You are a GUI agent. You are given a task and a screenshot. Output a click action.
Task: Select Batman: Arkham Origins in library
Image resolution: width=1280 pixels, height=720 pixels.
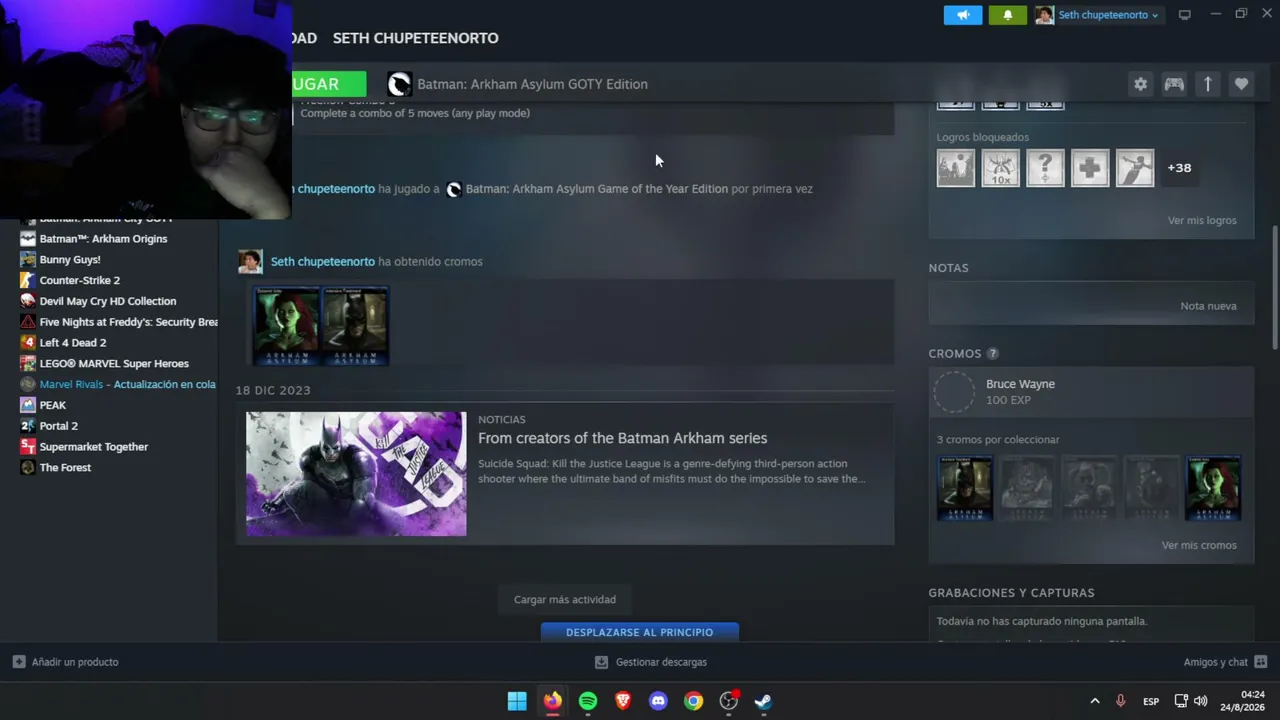103,239
